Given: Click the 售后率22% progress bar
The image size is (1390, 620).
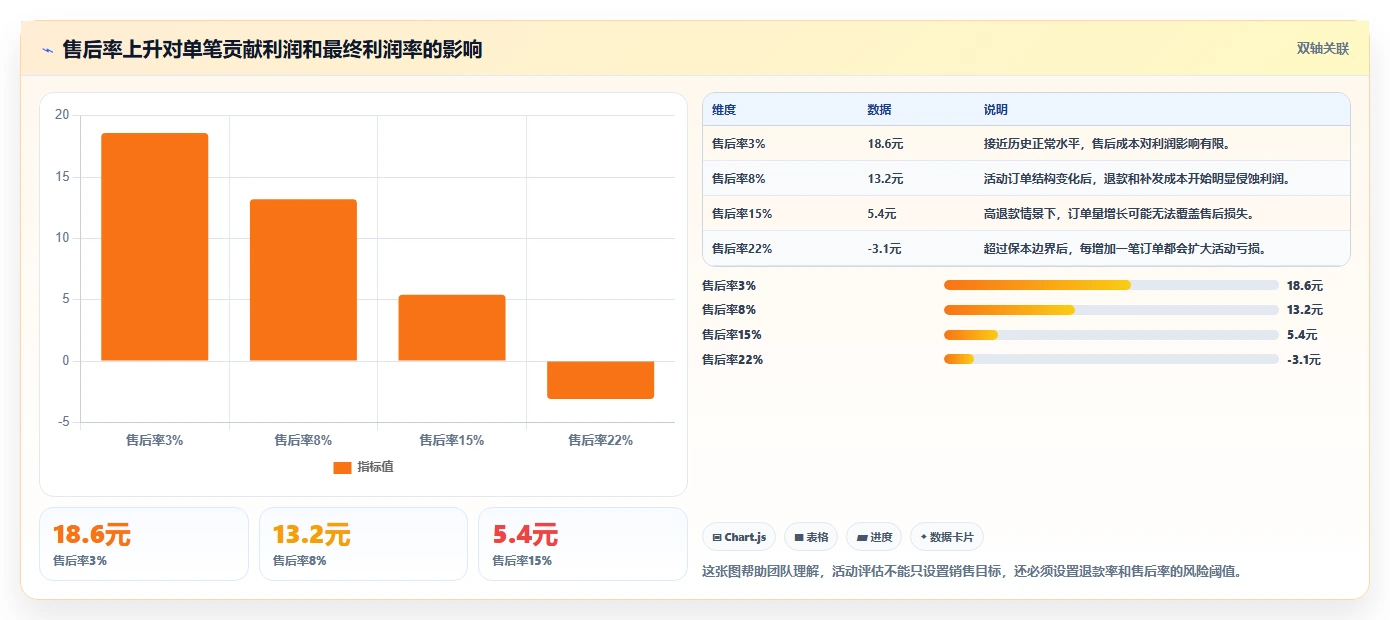Looking at the screenshot, I should tap(1111, 360).
